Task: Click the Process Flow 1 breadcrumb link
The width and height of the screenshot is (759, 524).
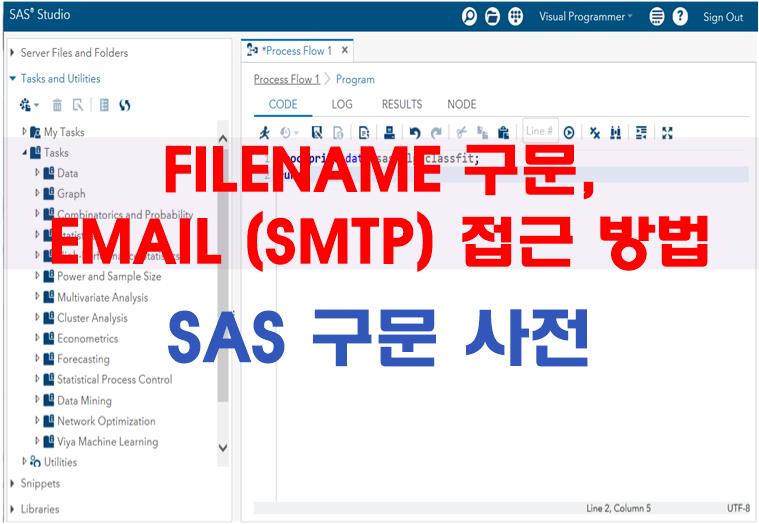Action: pos(287,79)
